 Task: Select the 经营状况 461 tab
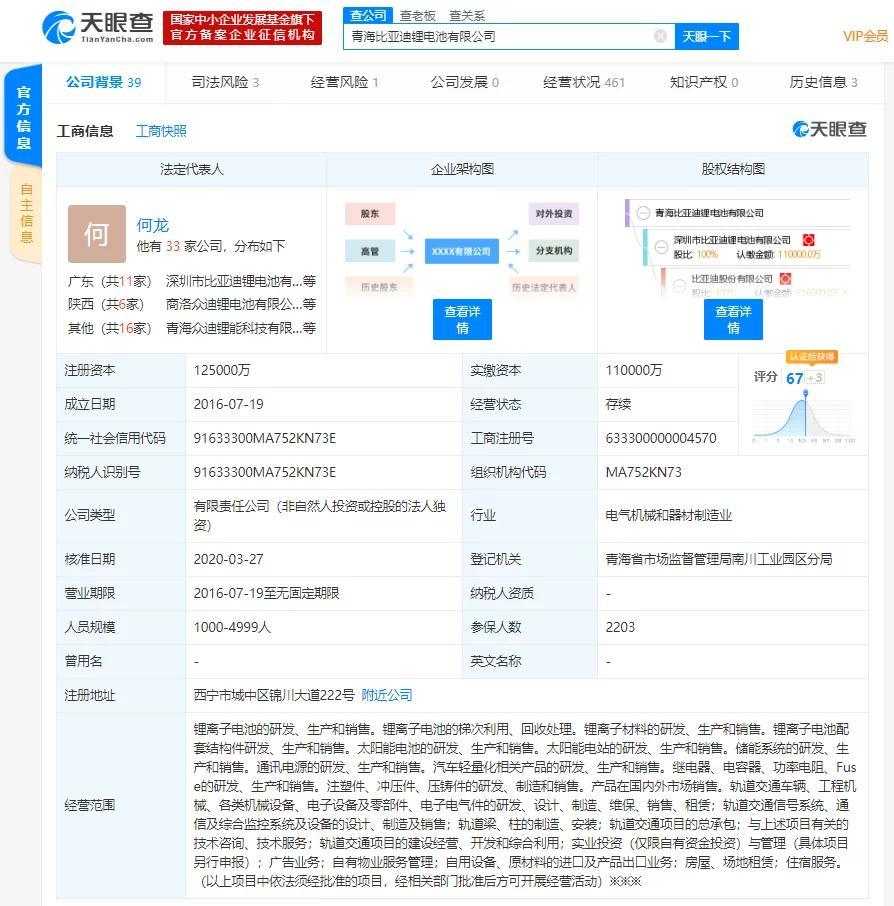pos(584,83)
